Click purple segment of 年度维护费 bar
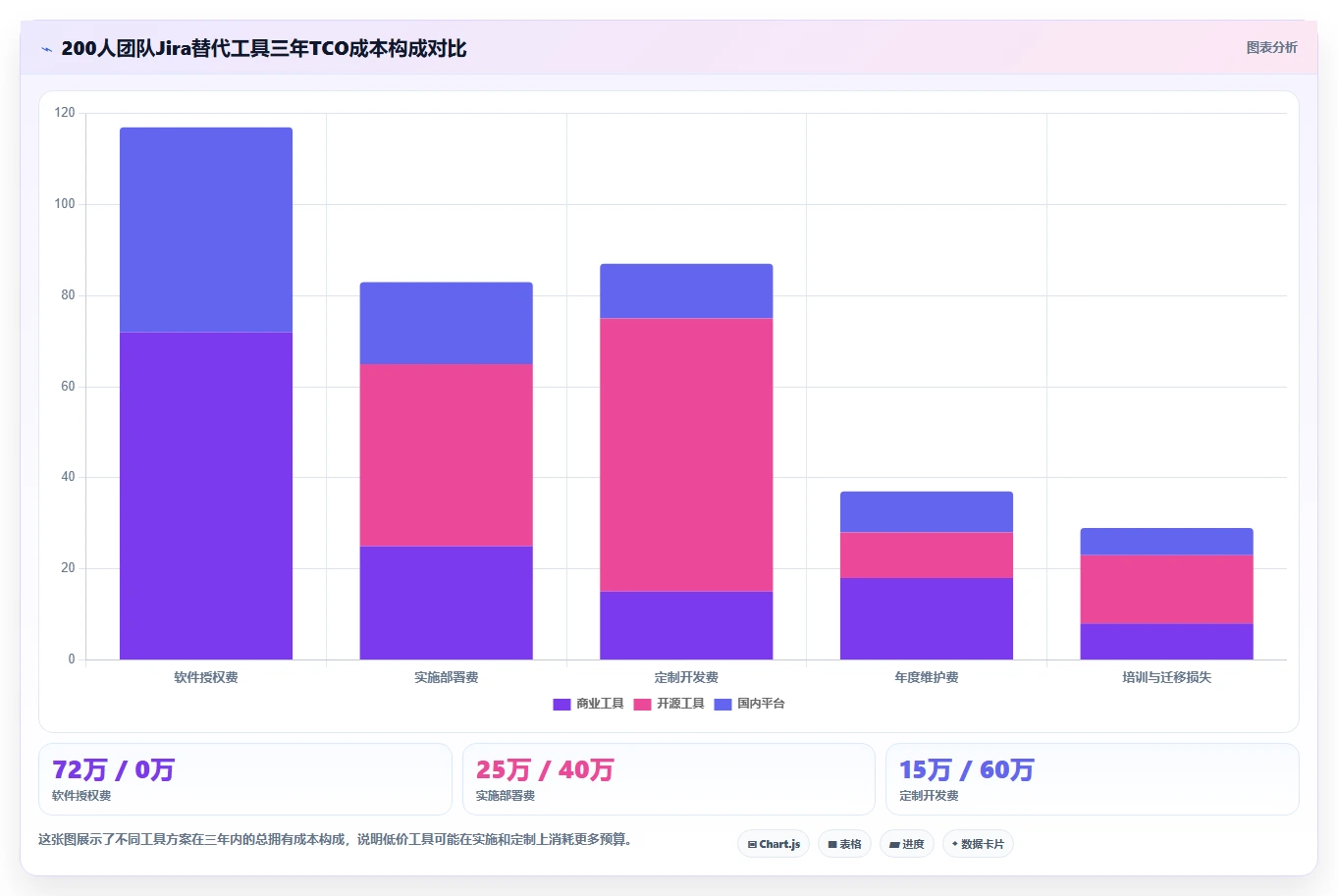This screenshot has width=1338, height=896. [927, 618]
